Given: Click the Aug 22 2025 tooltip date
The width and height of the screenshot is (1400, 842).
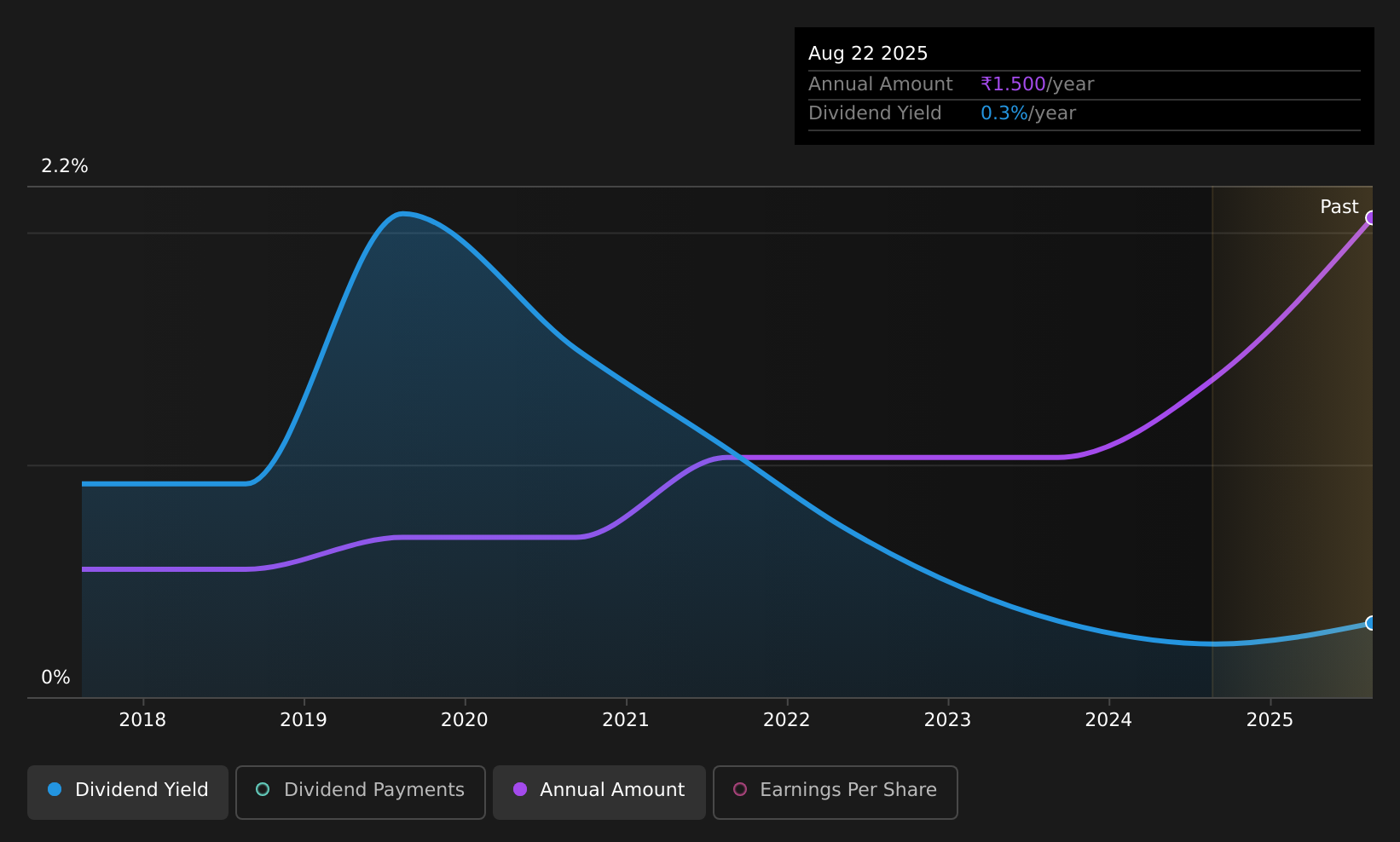Looking at the screenshot, I should point(868,54).
